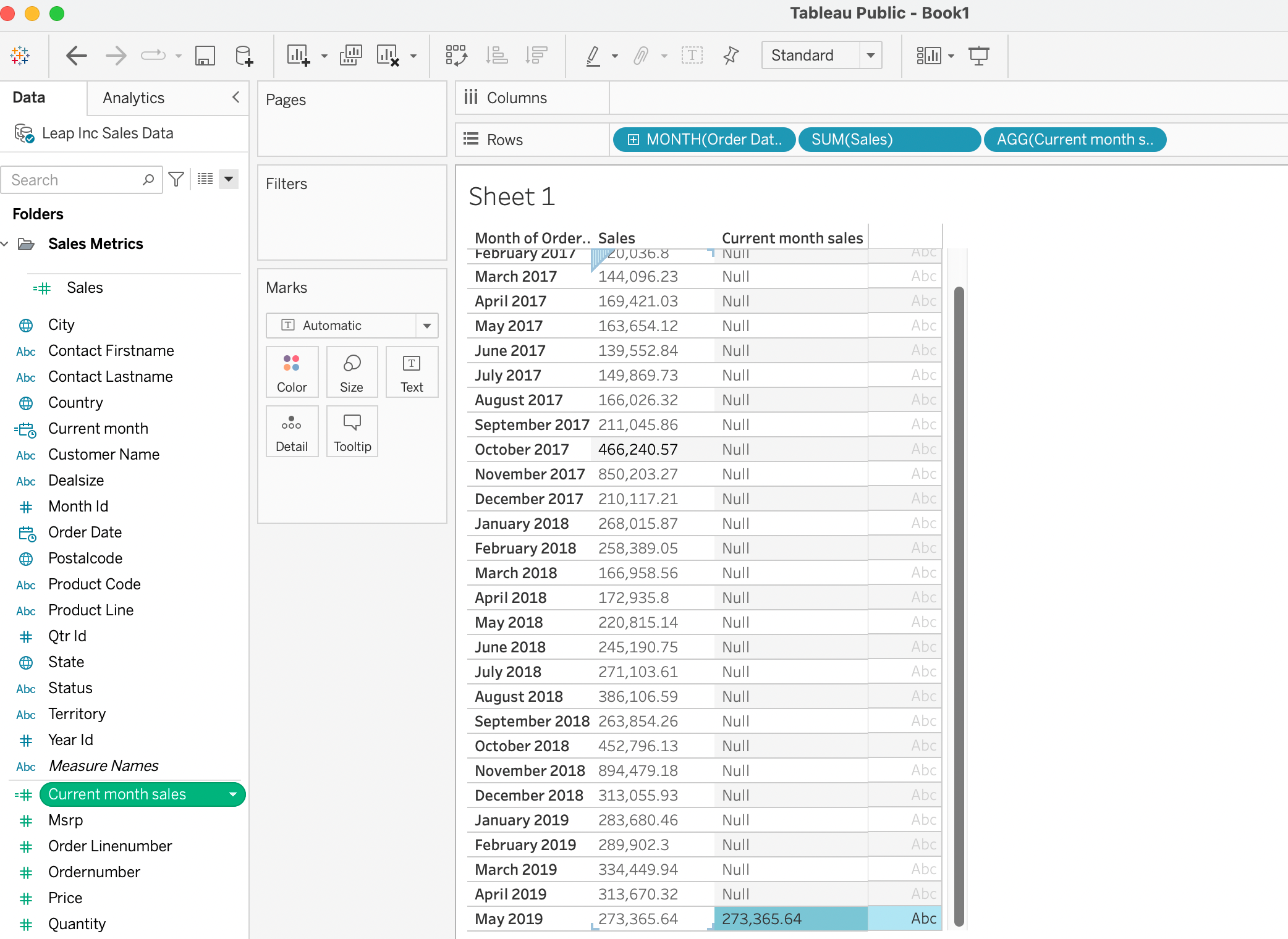
Task: Click the New Worksheet chart icon
Action: [x=299, y=56]
